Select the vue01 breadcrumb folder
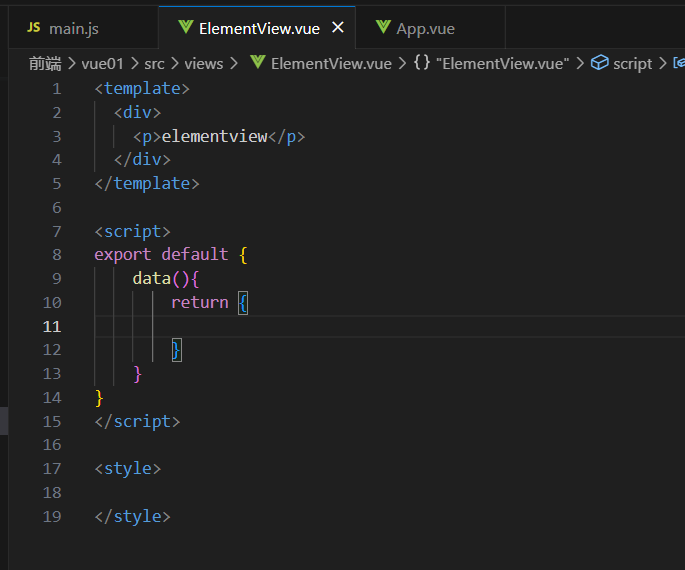685x570 pixels. [102, 63]
